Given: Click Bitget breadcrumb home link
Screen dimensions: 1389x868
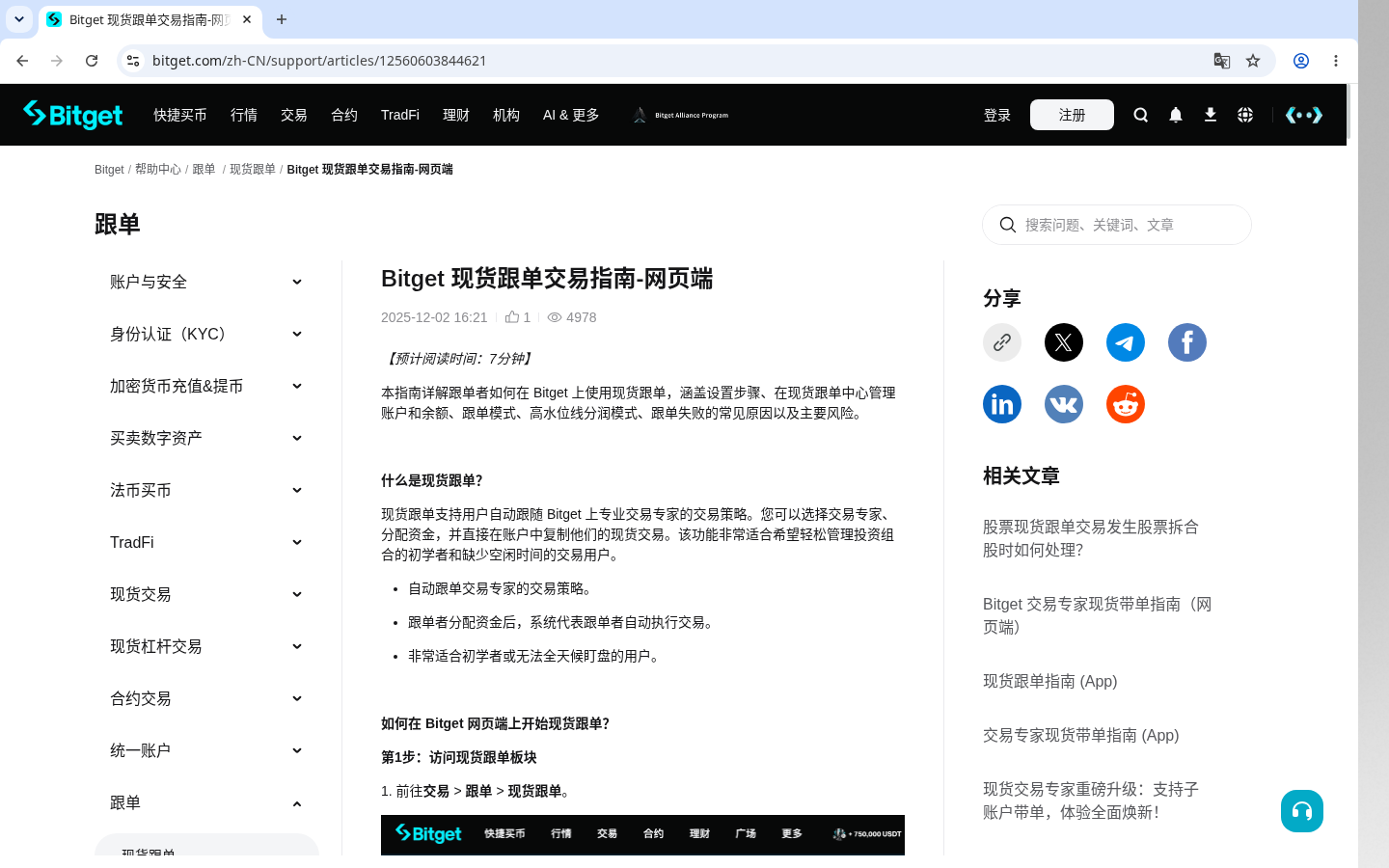Looking at the screenshot, I should pos(109,169).
